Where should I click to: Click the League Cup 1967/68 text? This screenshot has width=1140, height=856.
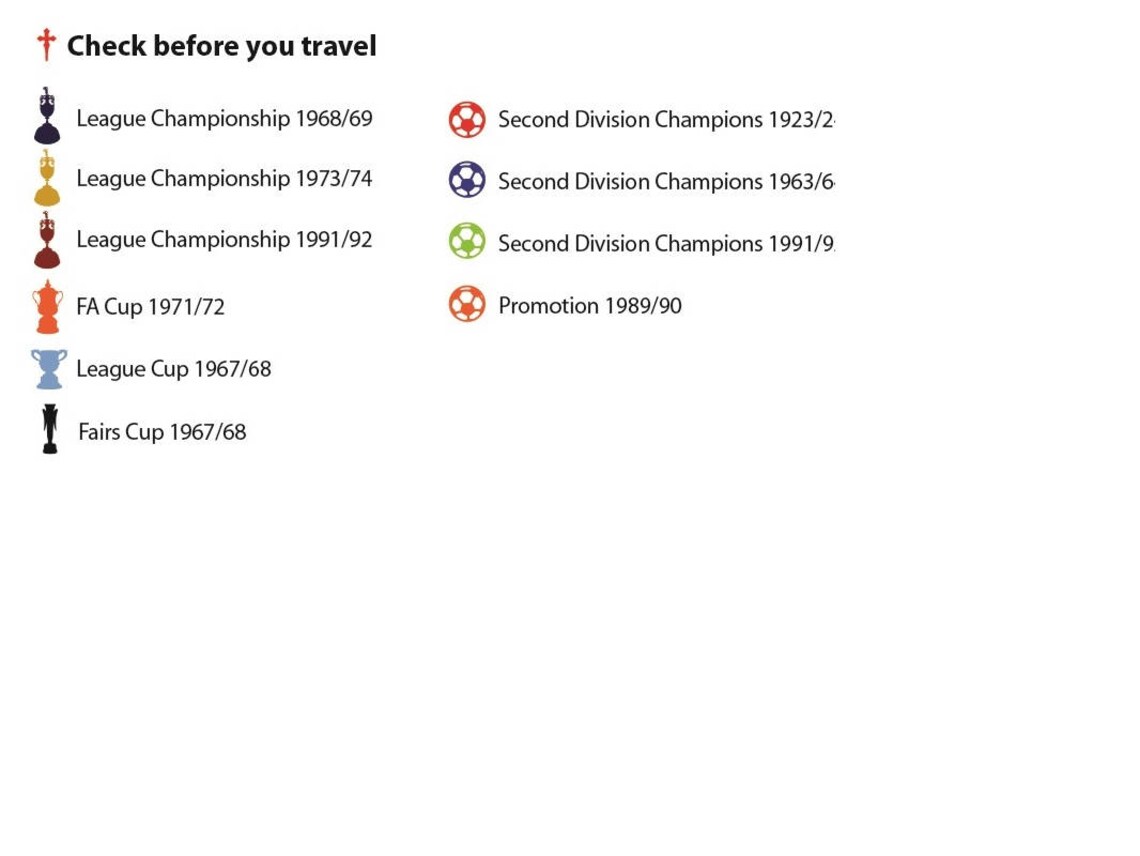(174, 369)
